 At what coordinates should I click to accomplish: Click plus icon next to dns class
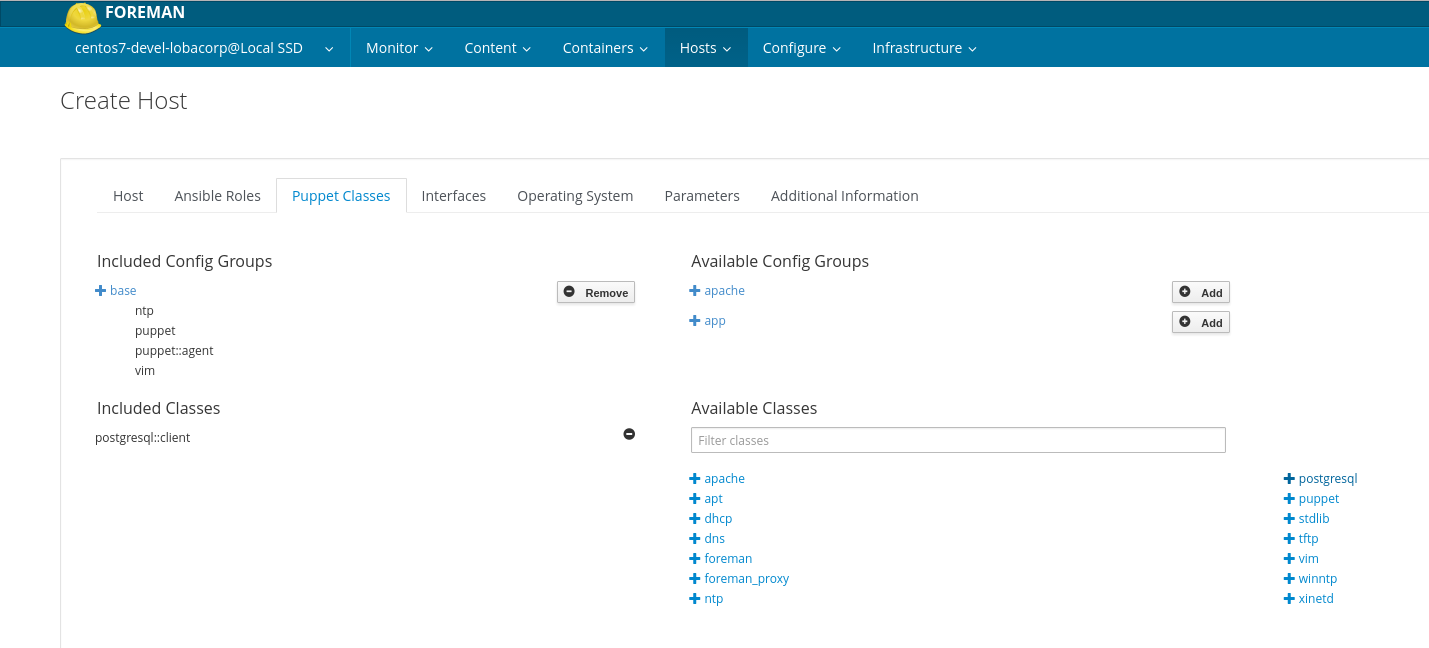695,539
